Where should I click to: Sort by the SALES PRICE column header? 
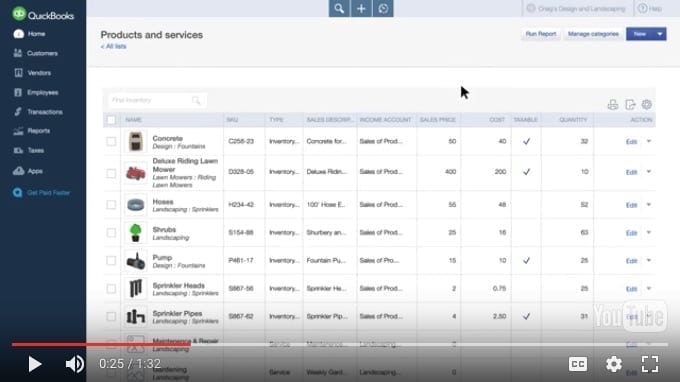coord(438,120)
